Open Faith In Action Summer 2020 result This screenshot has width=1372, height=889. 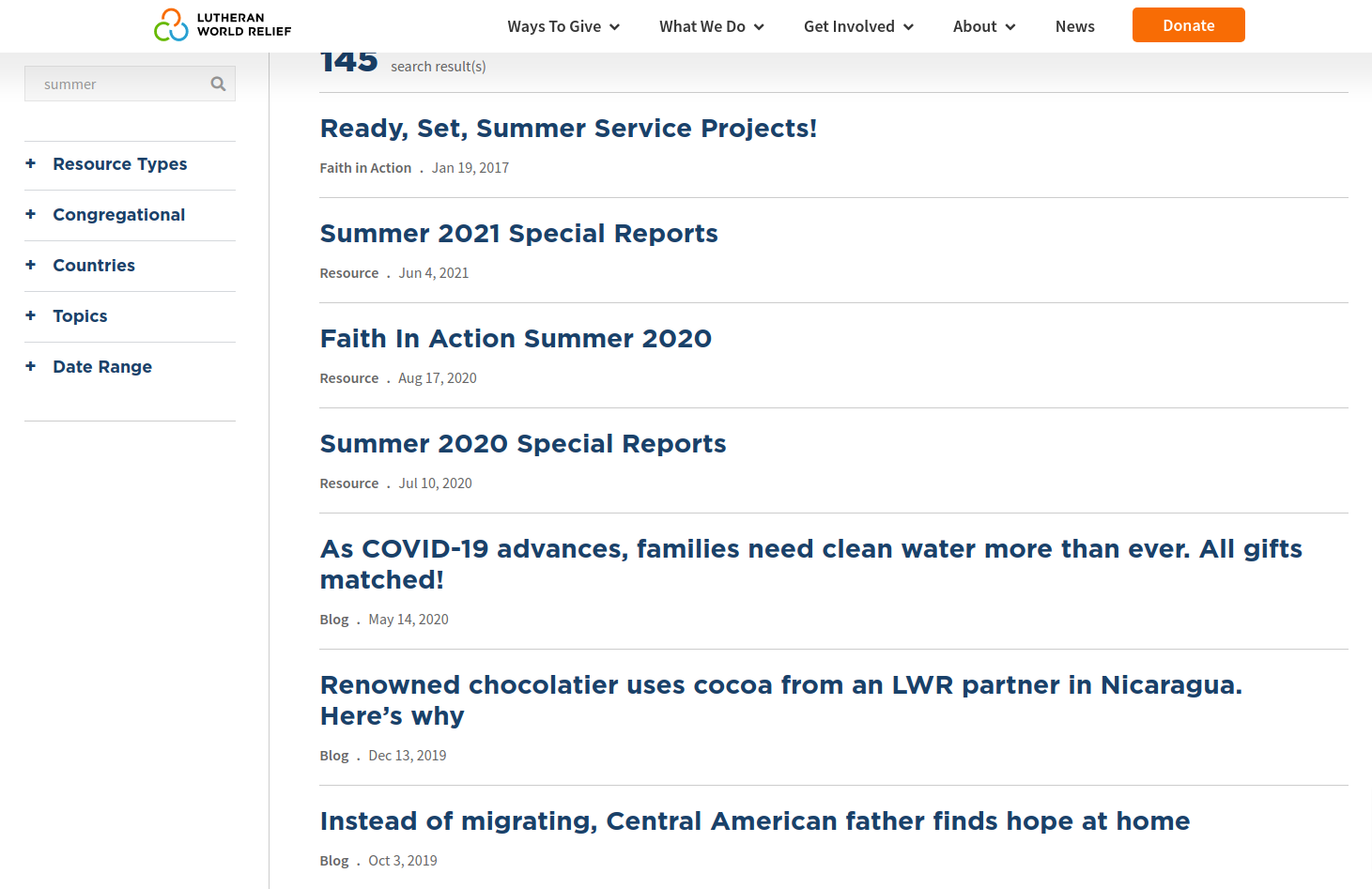516,339
